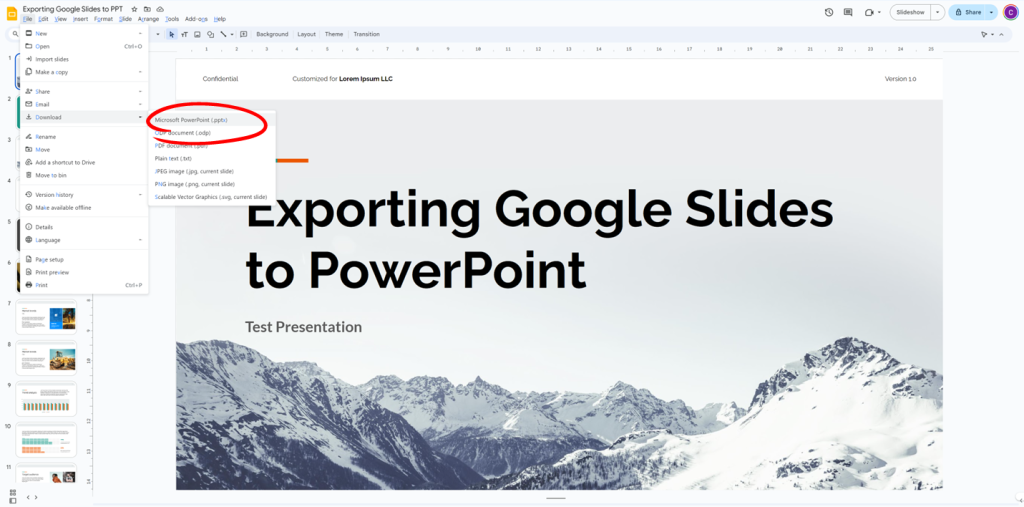
Task: Open the pointer mode dropdown arrow
Action: tap(993, 34)
